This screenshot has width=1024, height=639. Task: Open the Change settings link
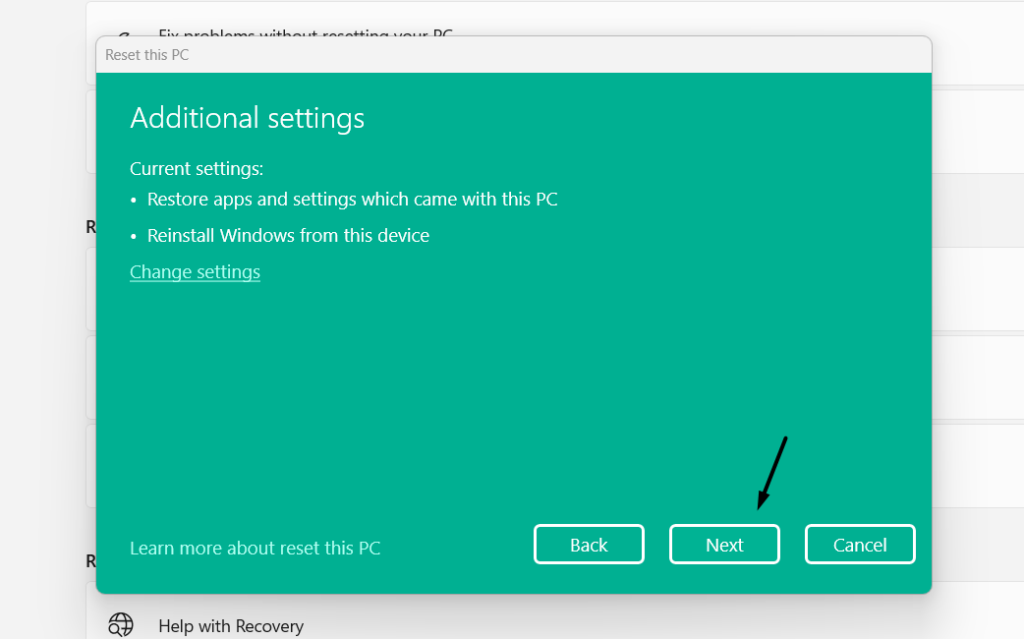pyautogui.click(x=195, y=272)
